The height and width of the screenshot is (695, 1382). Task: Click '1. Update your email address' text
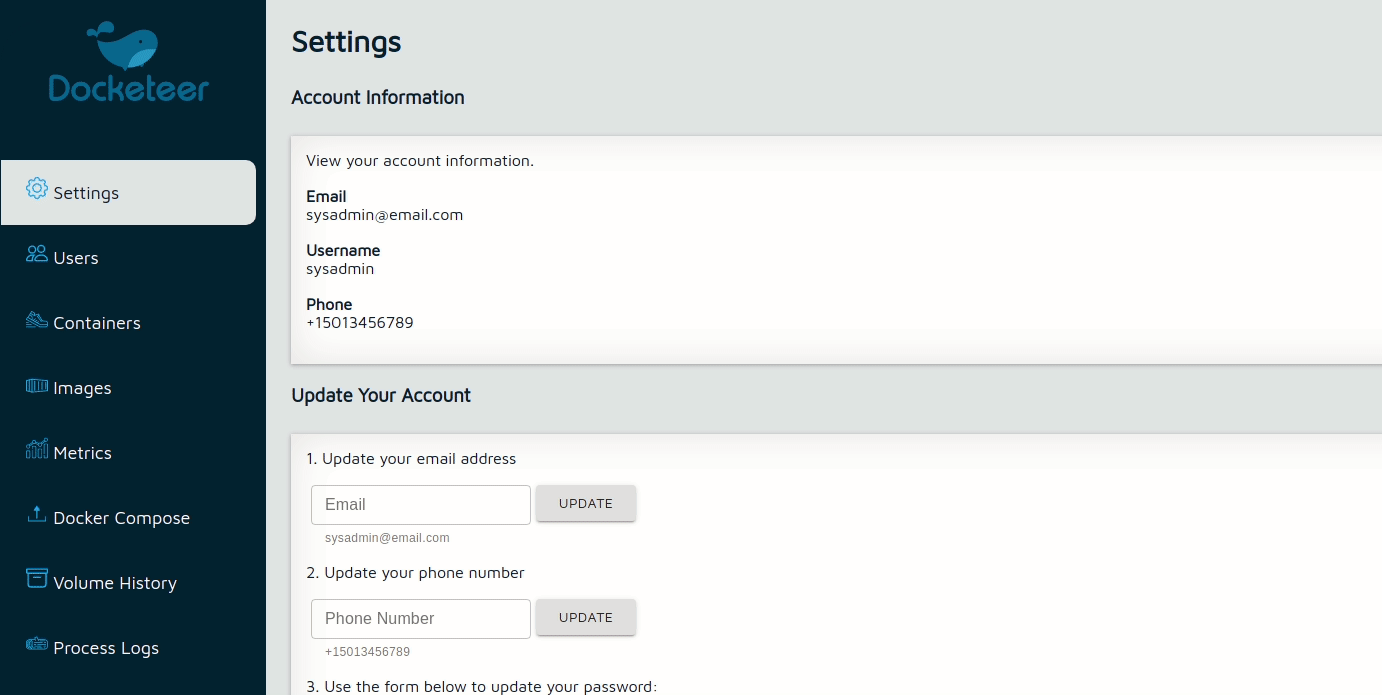click(411, 459)
